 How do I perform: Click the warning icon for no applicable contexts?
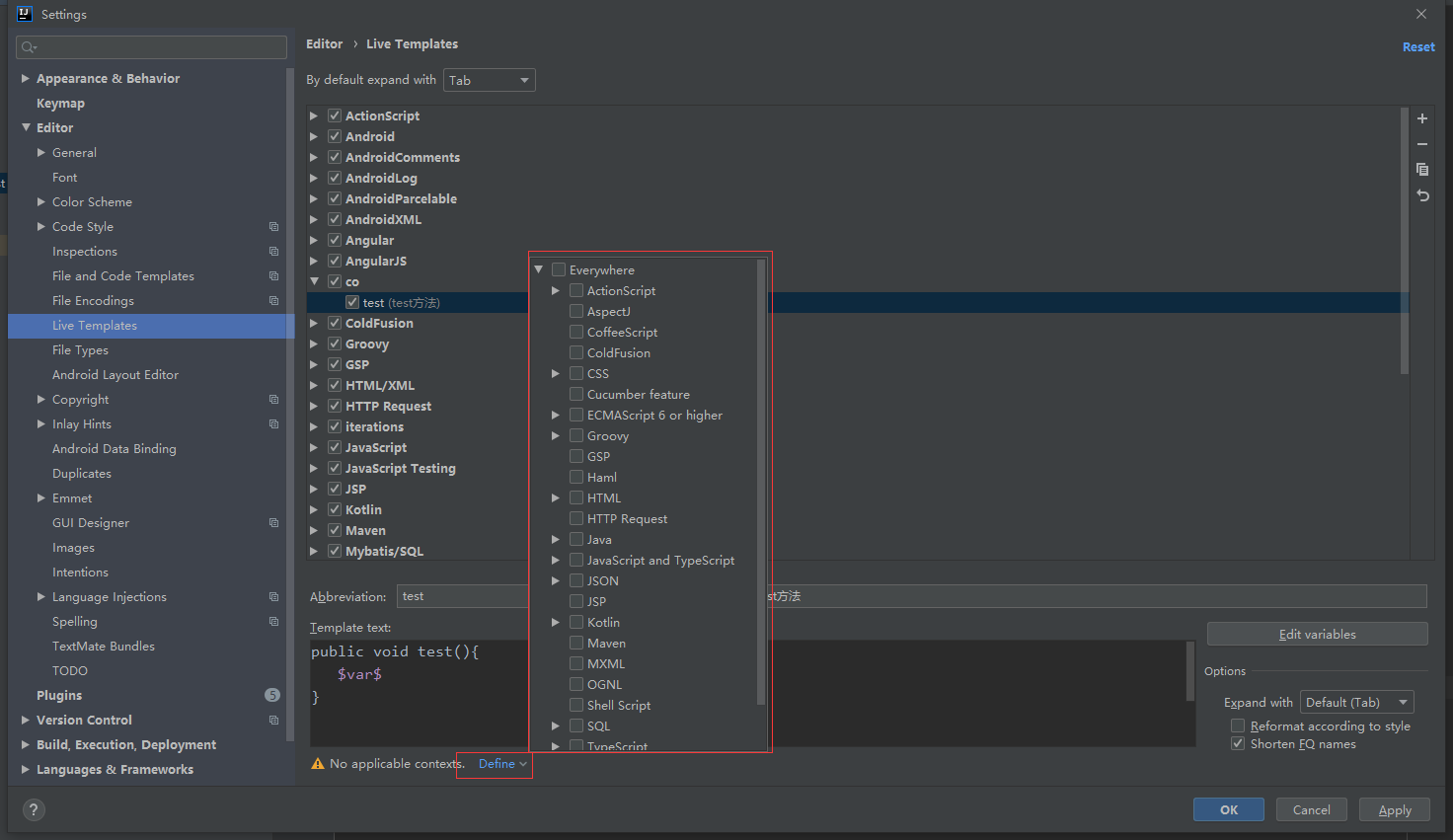click(318, 764)
